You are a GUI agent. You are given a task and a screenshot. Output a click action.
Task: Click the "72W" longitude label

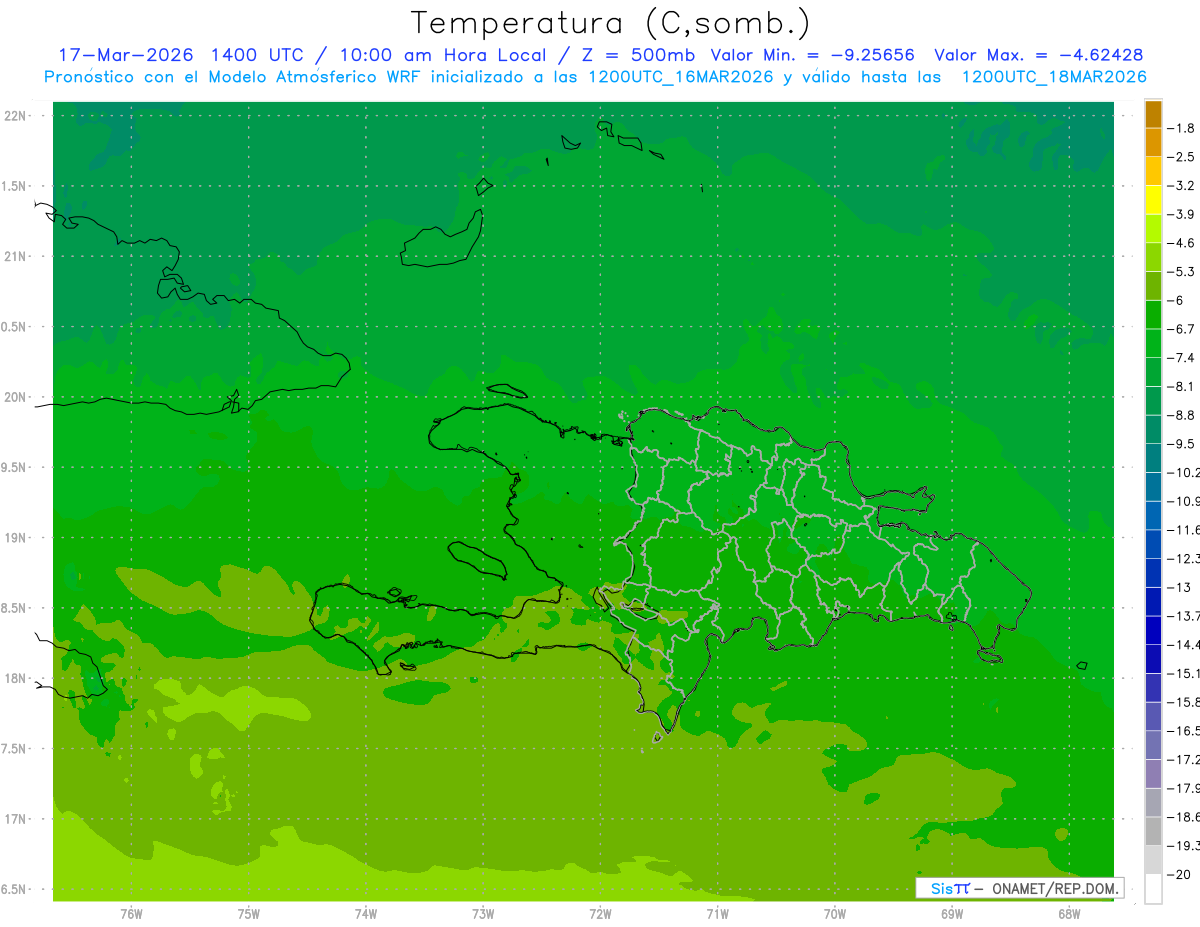click(600, 913)
